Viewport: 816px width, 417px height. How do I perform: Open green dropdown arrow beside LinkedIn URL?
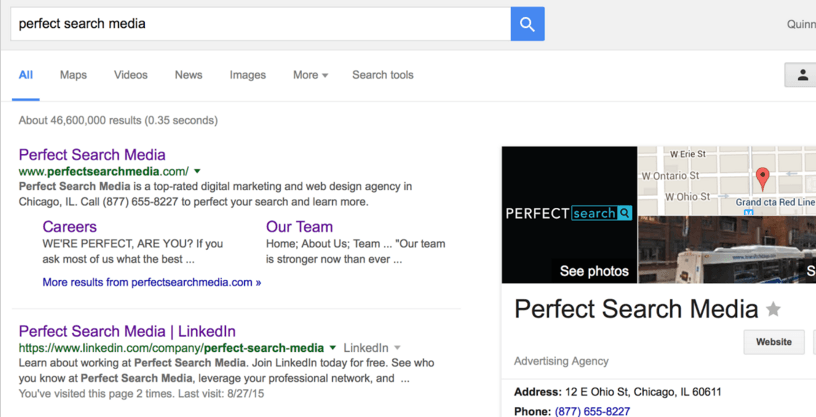[333, 348]
